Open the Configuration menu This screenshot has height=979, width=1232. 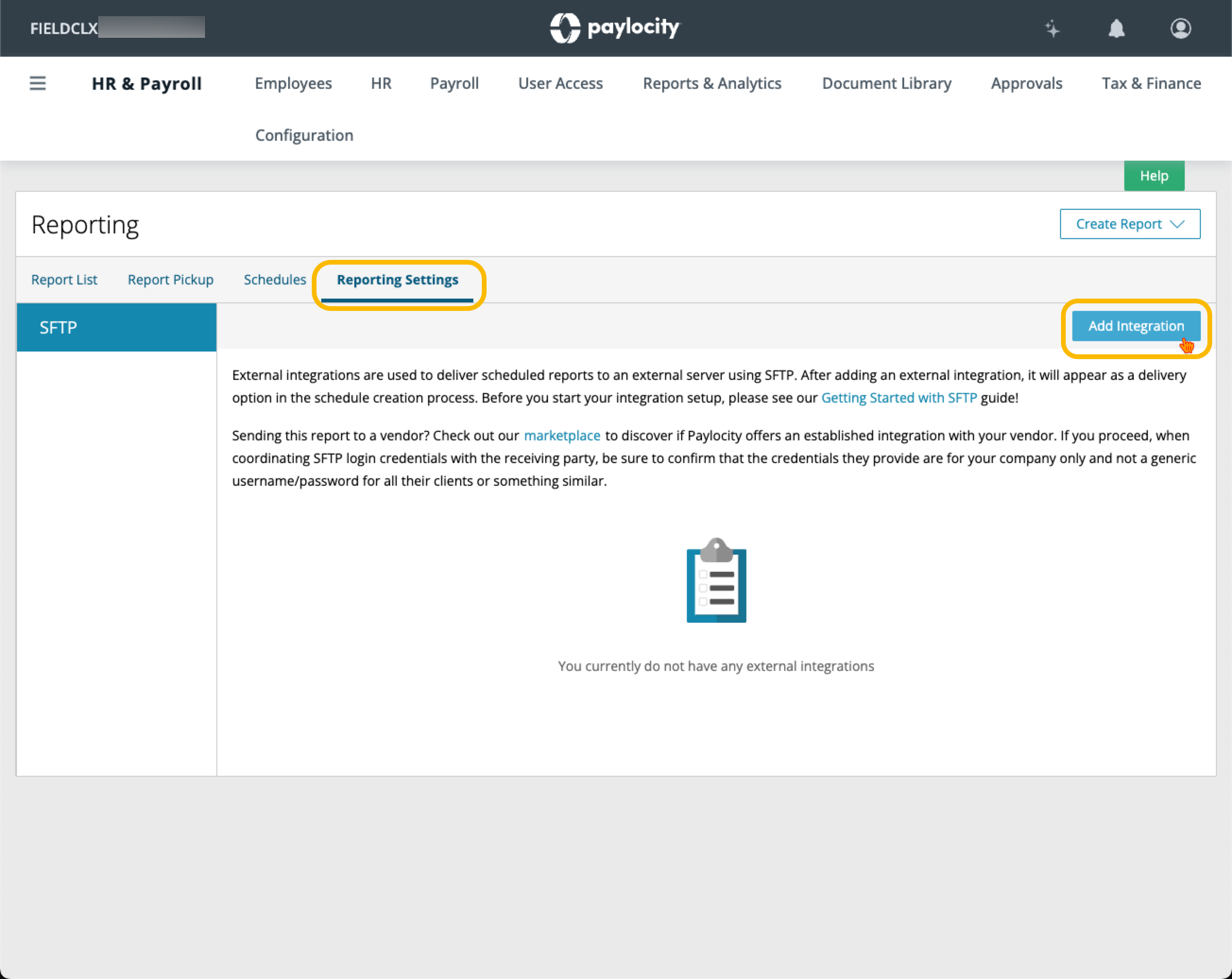click(304, 136)
